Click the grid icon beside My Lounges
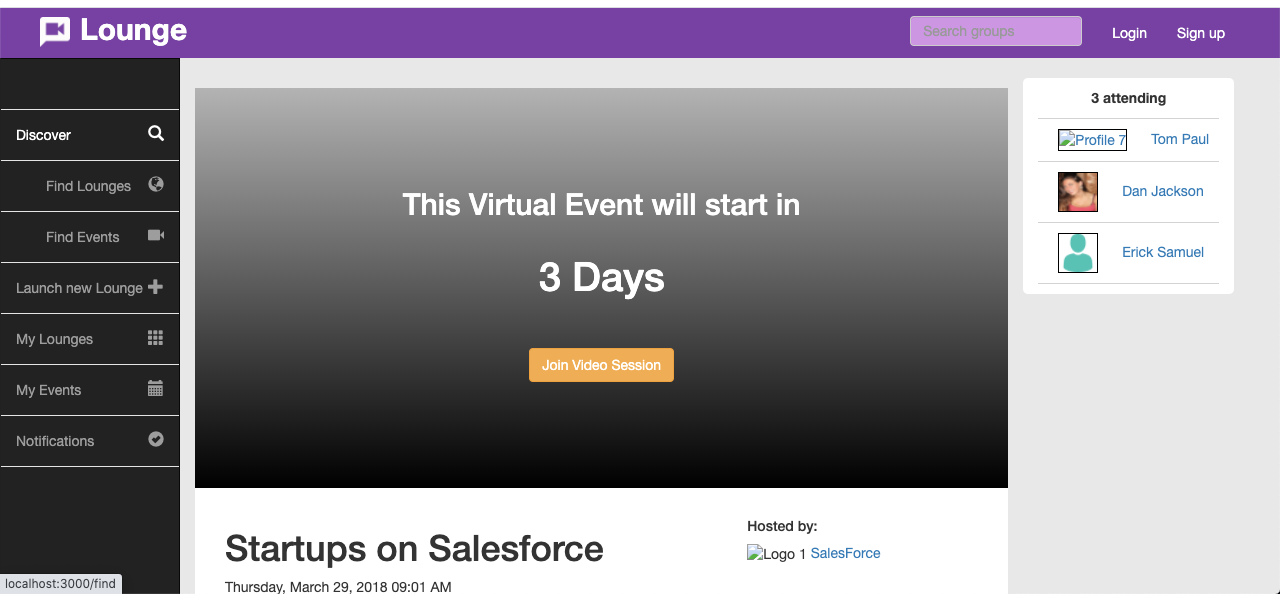This screenshot has width=1280, height=594. pyautogui.click(x=155, y=337)
